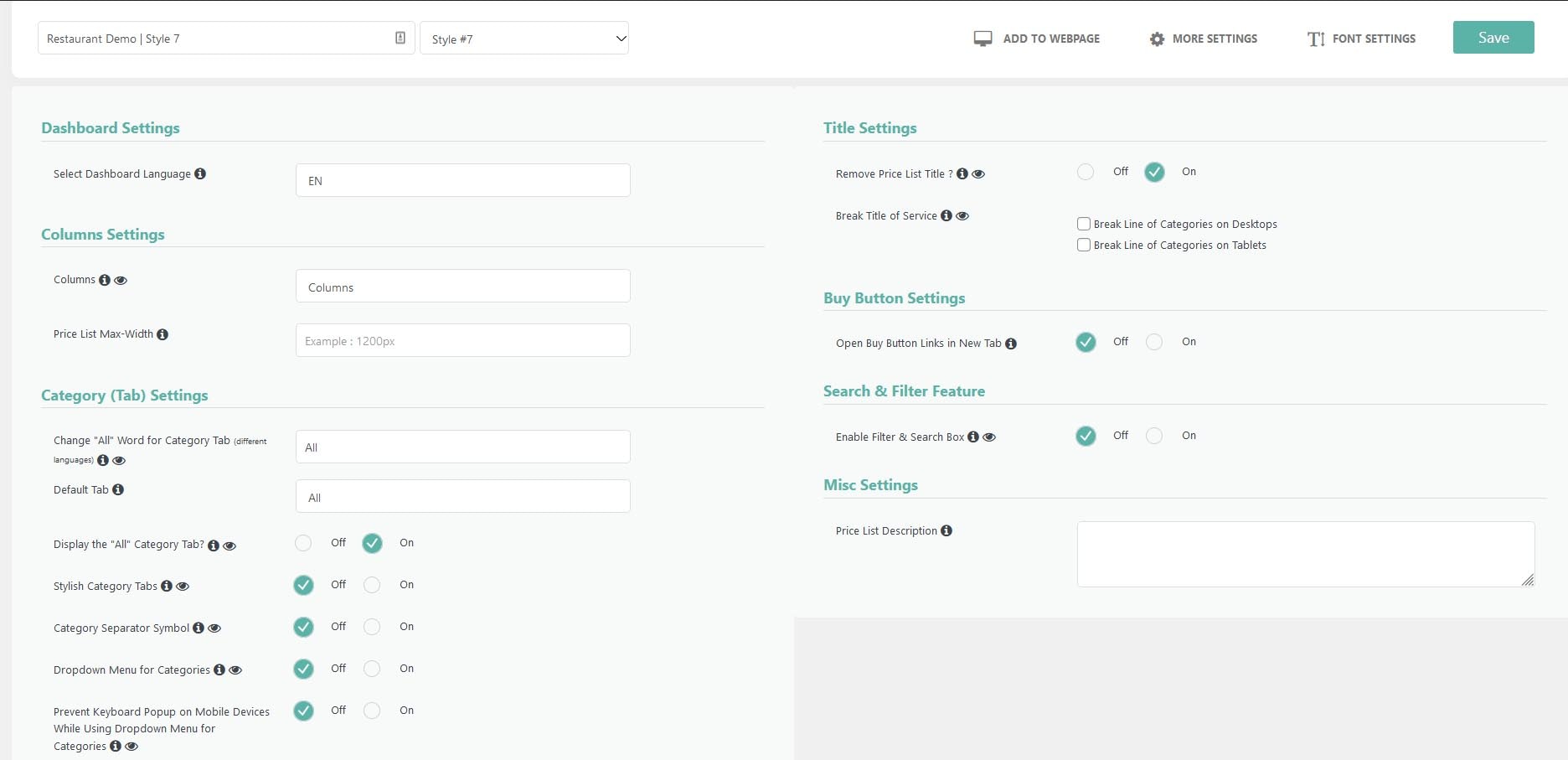This screenshot has height=760, width=1568.
Task: Enable Filter & Search Box On radio
Action: coord(1154,436)
